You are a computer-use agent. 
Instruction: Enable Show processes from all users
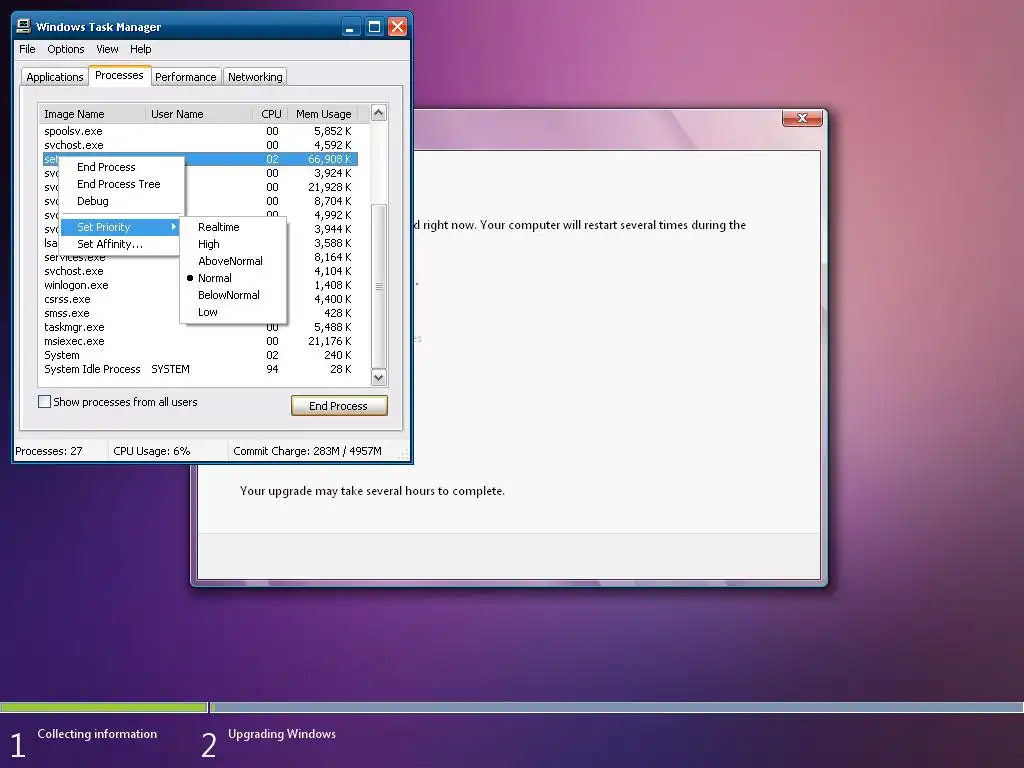tap(44, 402)
